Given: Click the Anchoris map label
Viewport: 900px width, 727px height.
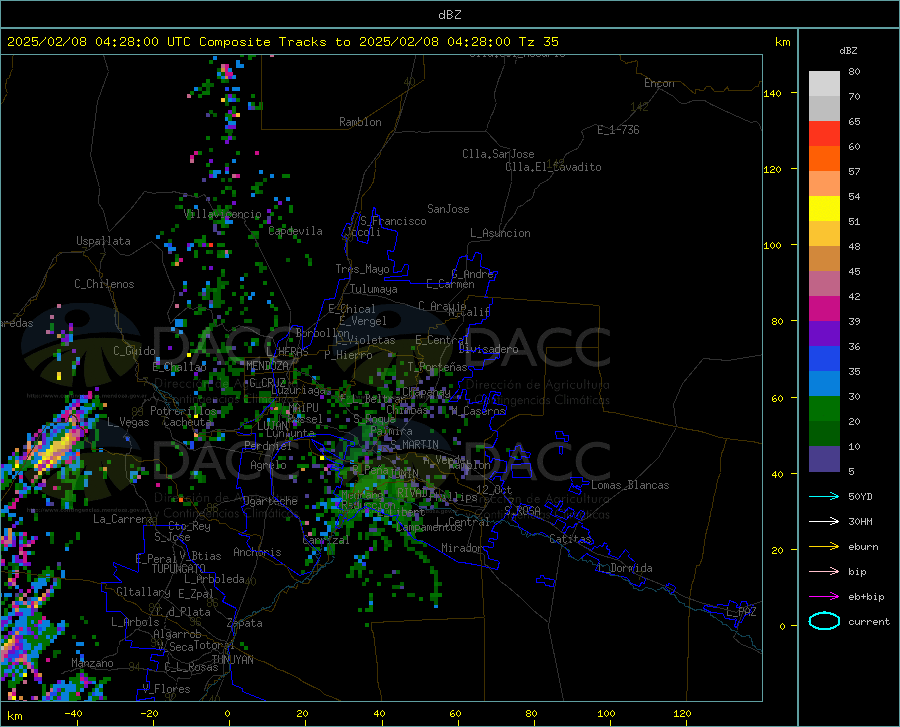Looking at the screenshot, I should click(257, 552).
